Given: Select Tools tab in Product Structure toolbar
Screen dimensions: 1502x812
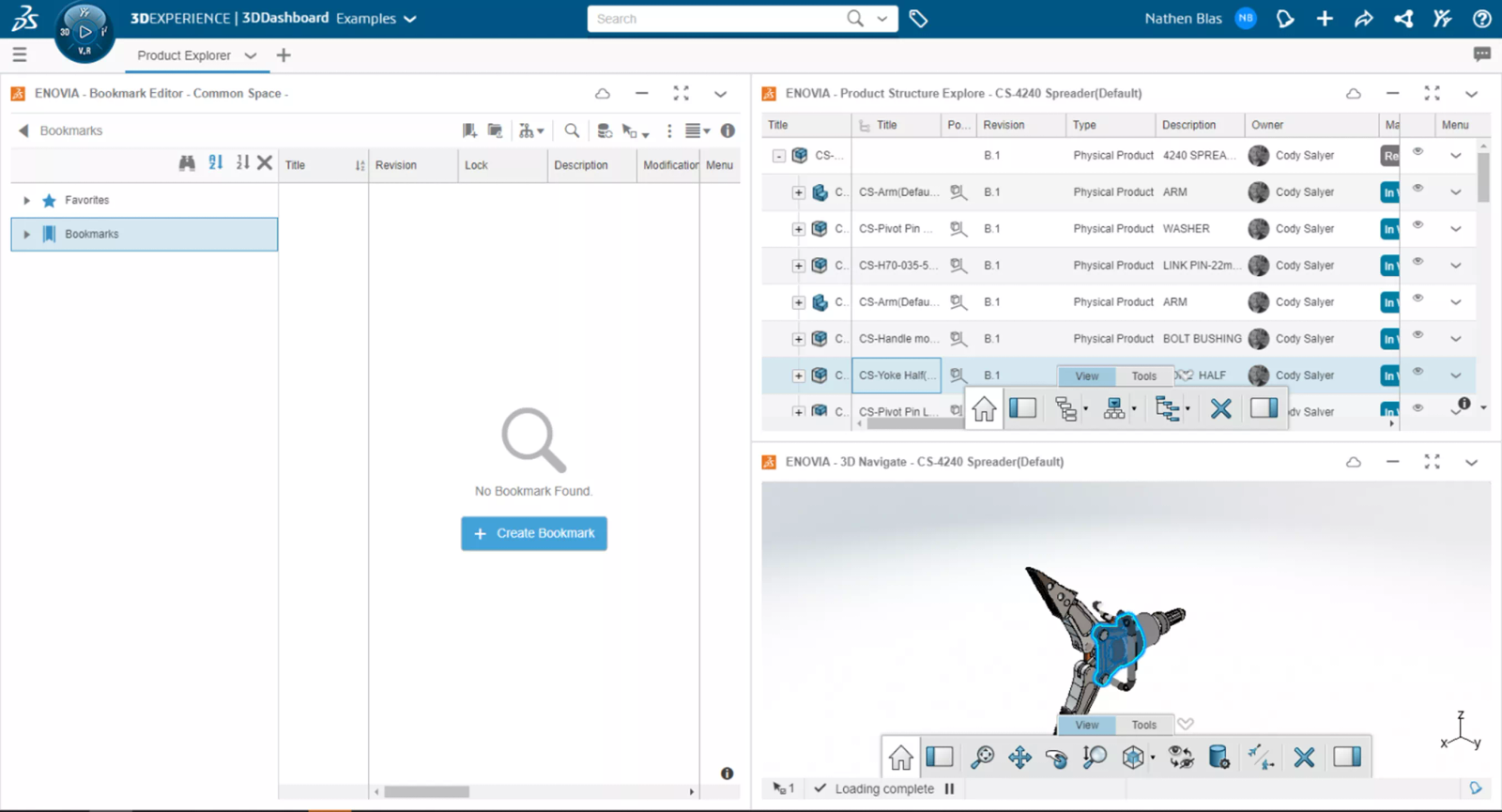Looking at the screenshot, I should click(1143, 375).
